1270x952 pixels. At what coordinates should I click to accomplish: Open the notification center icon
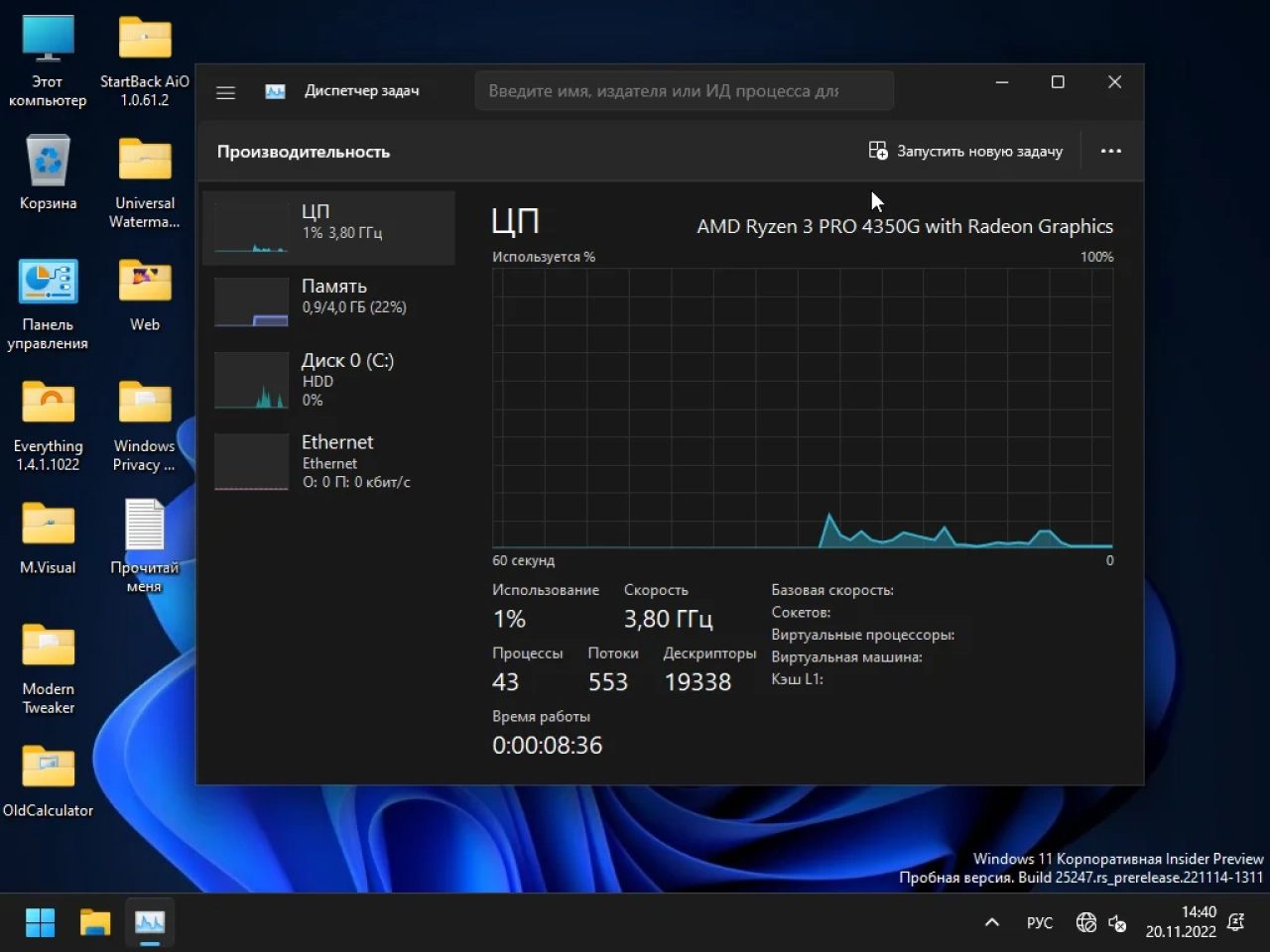coord(1236,922)
